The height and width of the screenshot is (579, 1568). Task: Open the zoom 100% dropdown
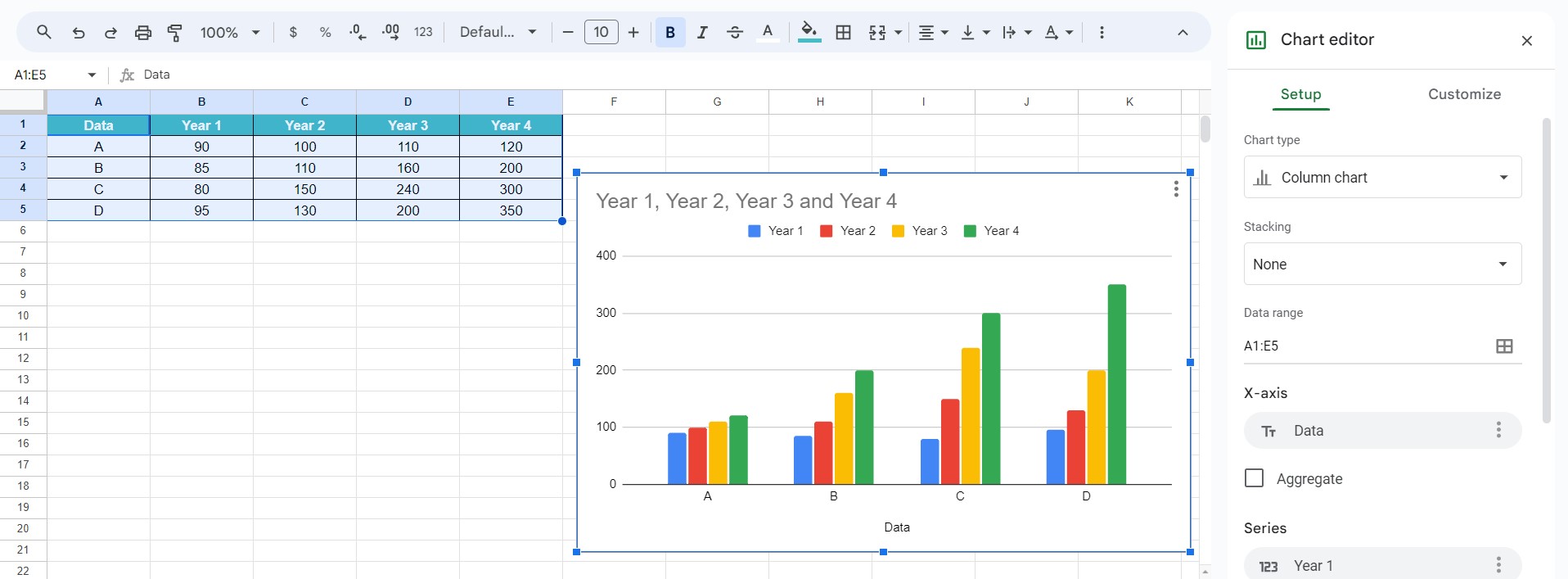click(x=230, y=33)
